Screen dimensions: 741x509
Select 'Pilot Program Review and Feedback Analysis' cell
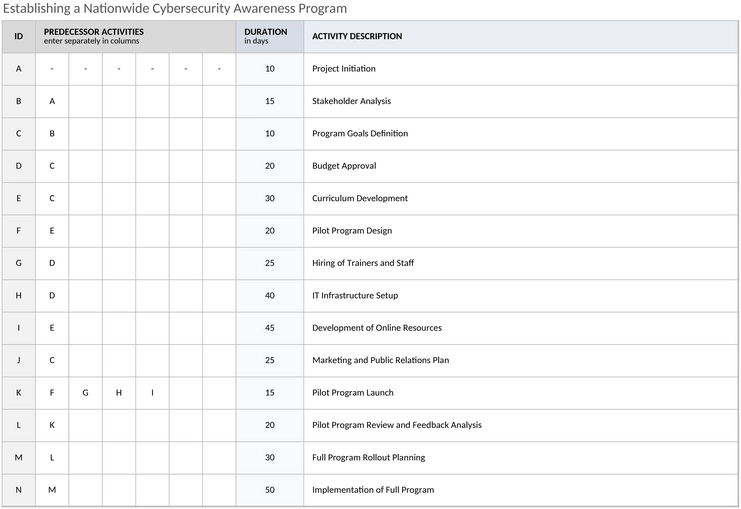[521, 425]
